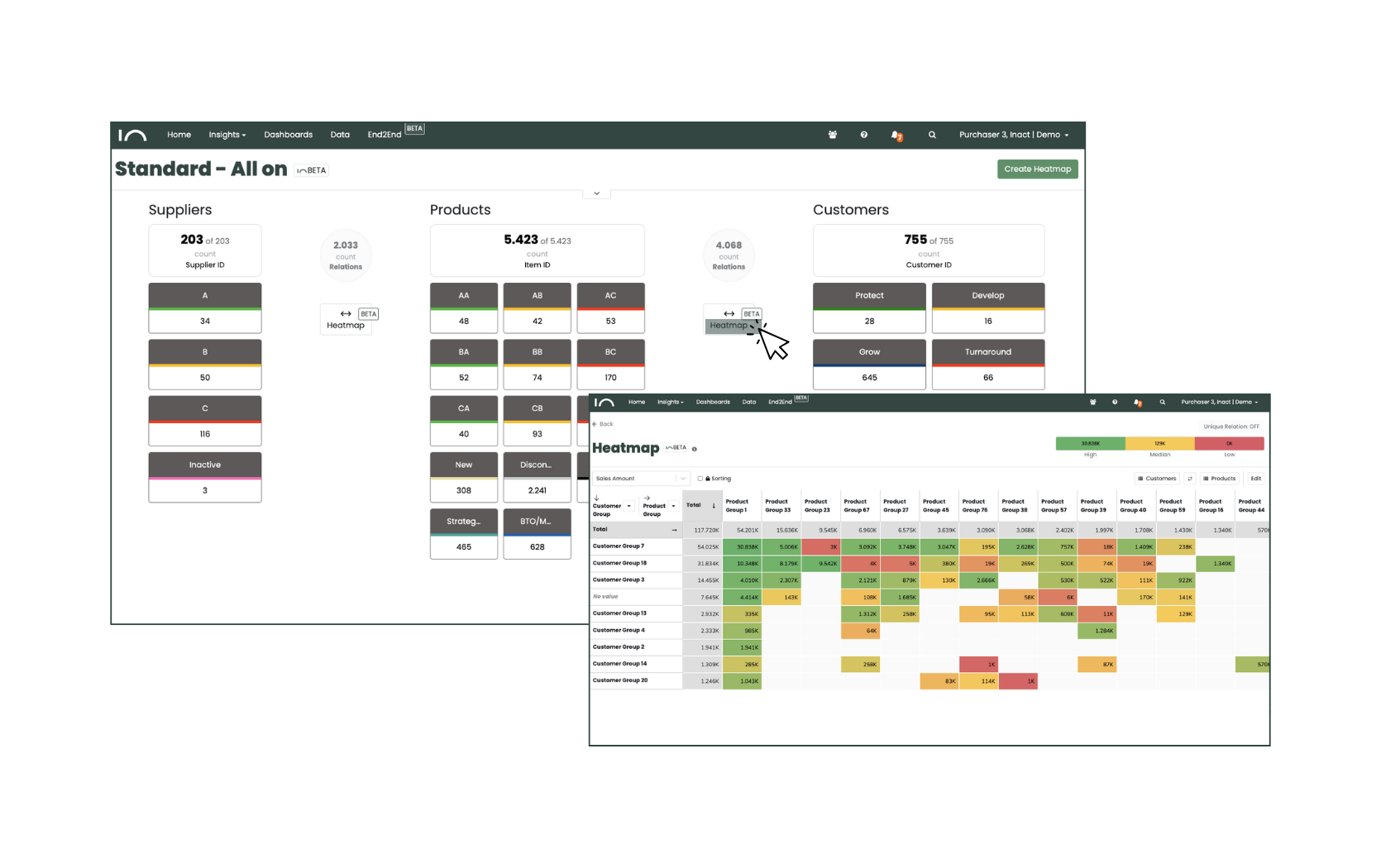Screen dimensions: 1381x868
Task: Expand the chevron below the Standard header
Action: (596, 193)
